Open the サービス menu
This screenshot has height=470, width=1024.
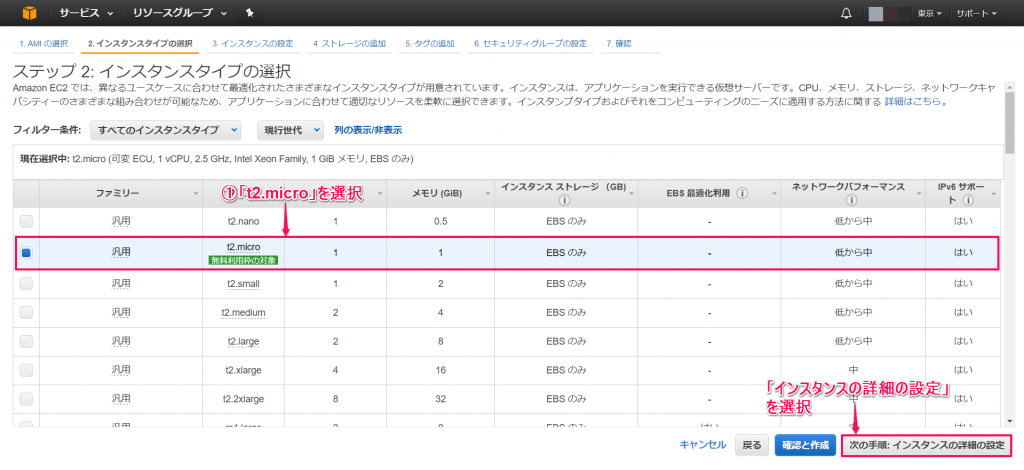86,13
